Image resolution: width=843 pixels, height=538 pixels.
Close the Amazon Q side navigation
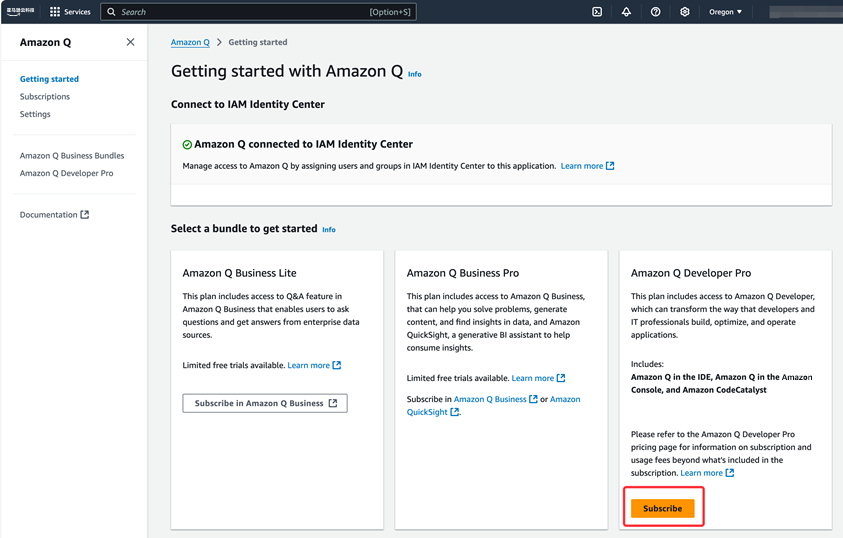click(x=130, y=42)
